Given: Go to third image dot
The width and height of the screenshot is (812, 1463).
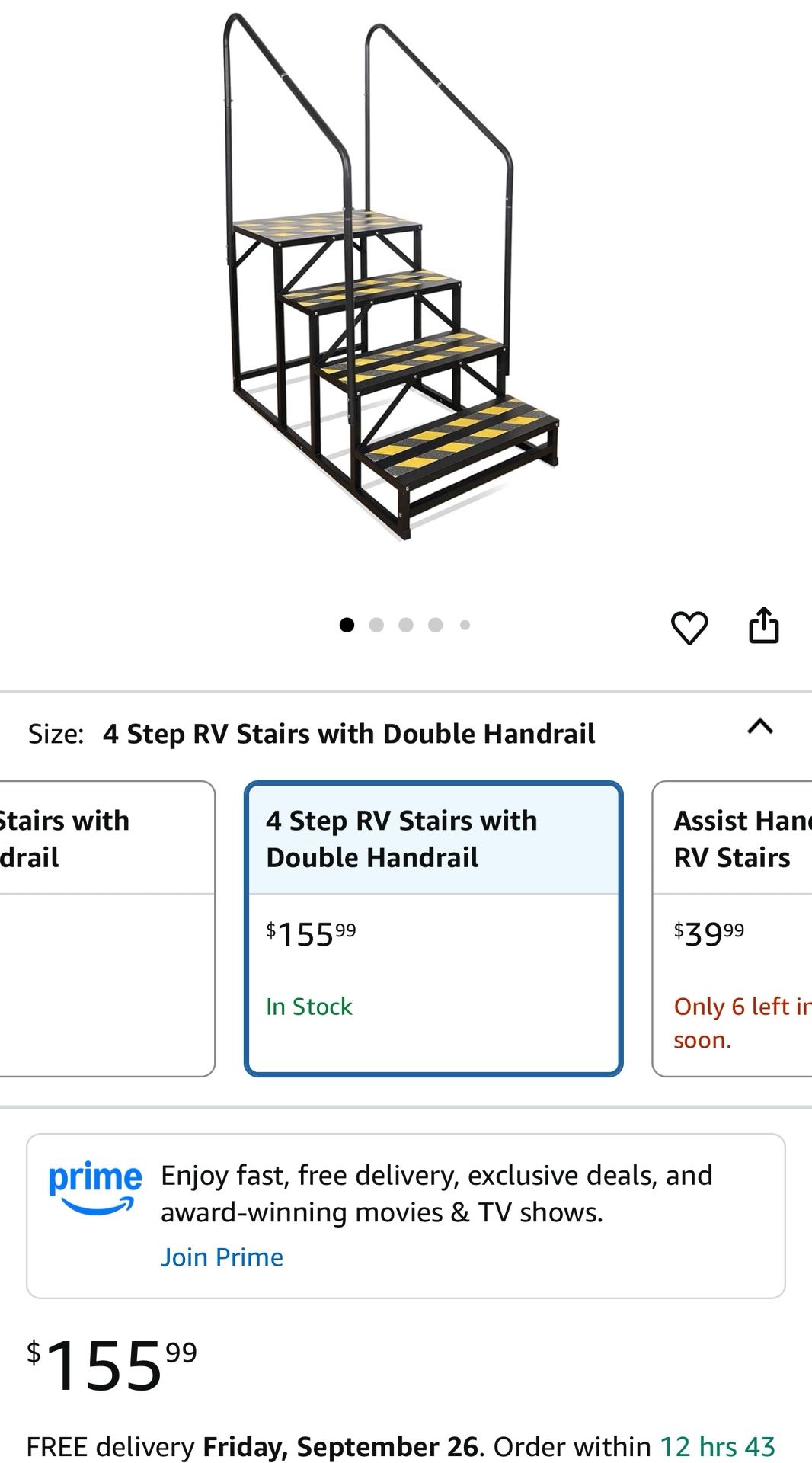Looking at the screenshot, I should (406, 626).
